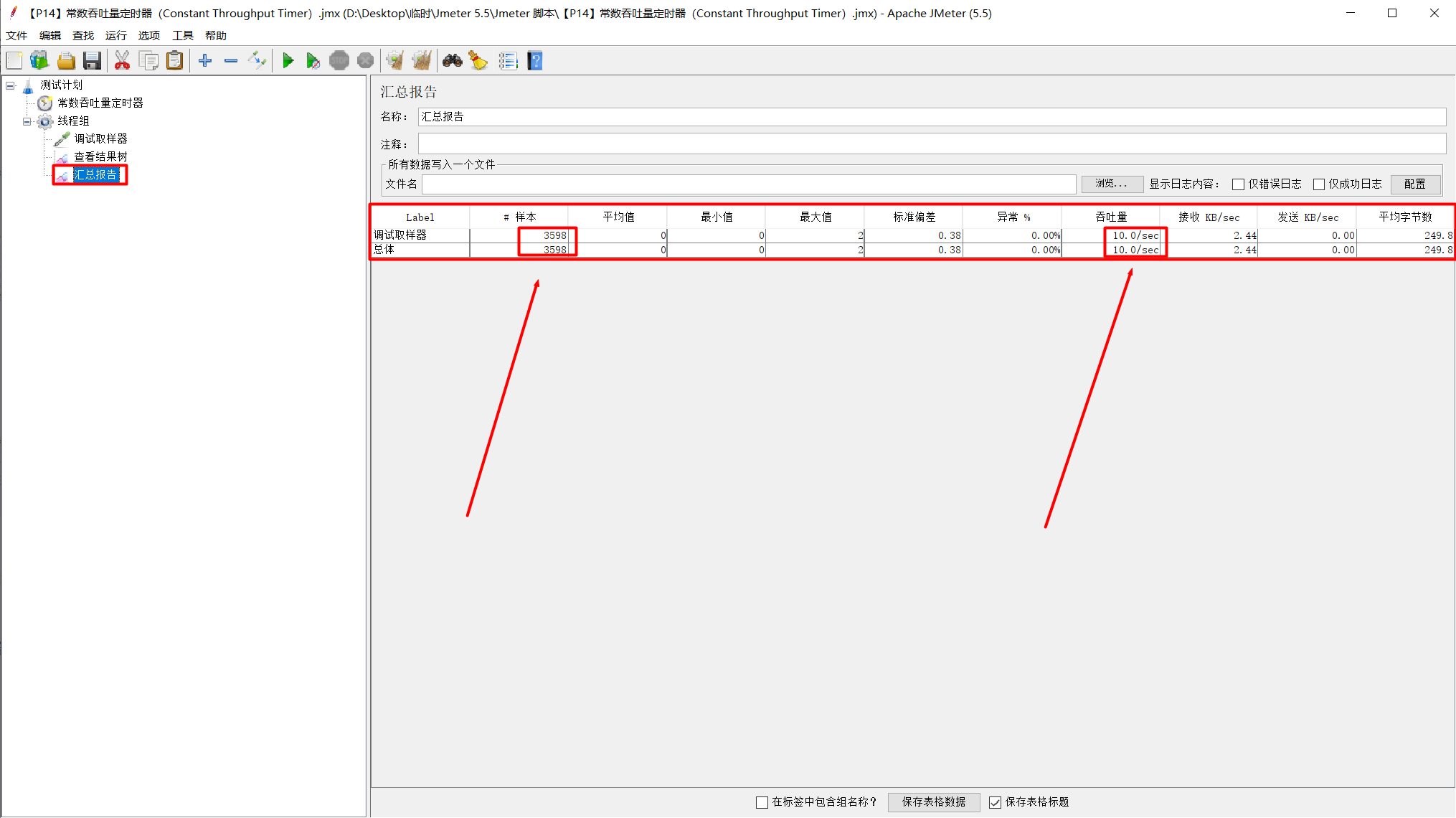The image size is (1456, 818).
Task: Open the 运行 menu
Action: [x=115, y=35]
